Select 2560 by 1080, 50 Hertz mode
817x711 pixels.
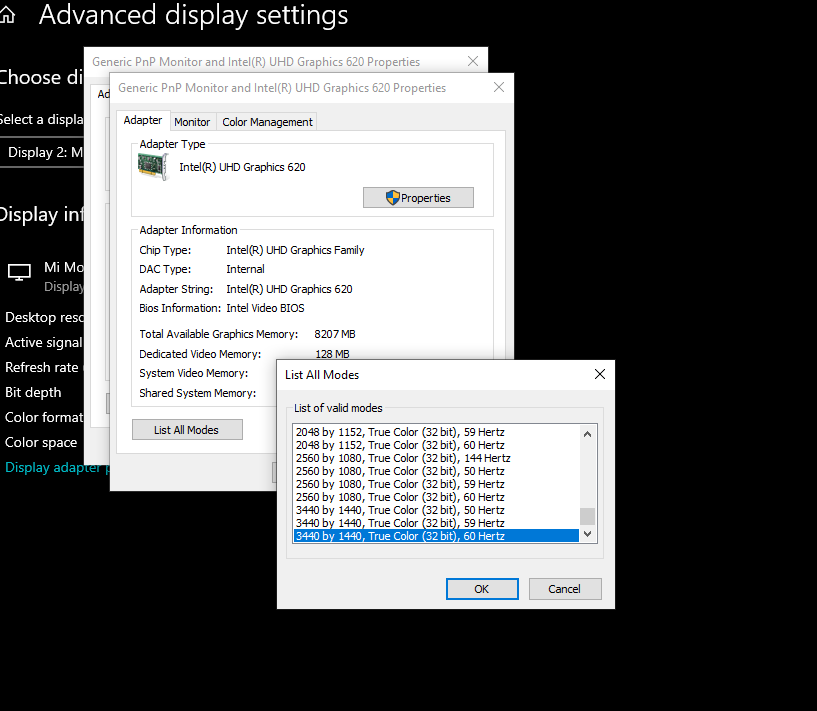tap(437, 471)
